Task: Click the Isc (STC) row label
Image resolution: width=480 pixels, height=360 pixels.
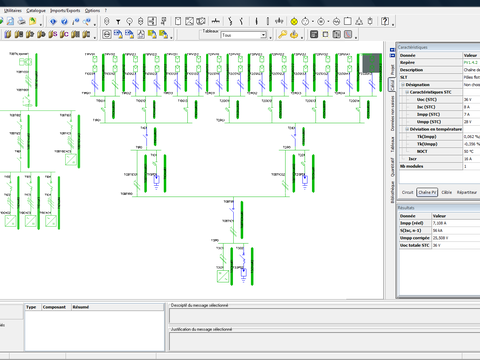Action: (426, 107)
